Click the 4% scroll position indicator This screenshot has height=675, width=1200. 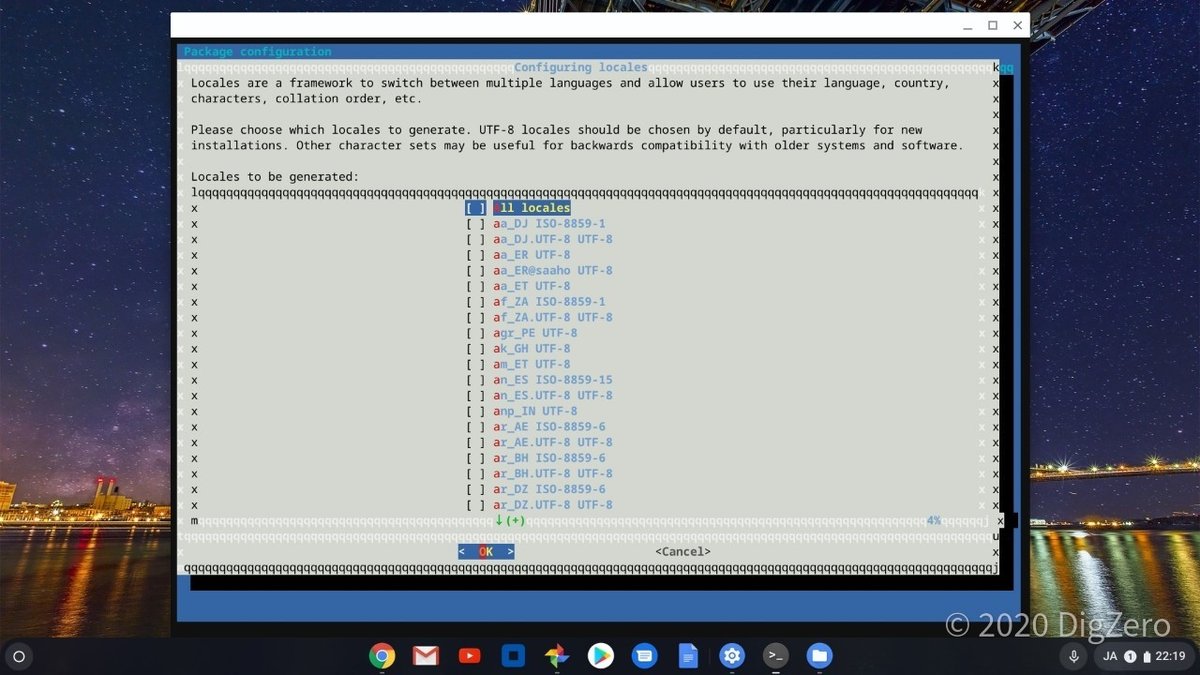point(933,520)
